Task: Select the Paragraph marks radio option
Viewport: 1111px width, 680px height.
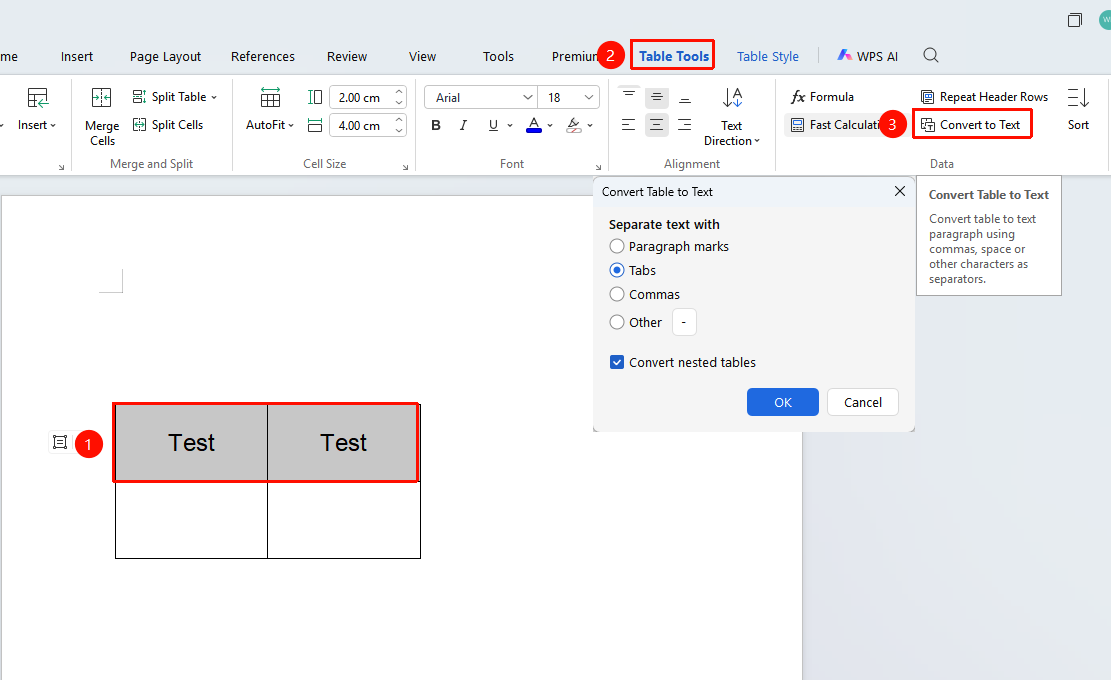Action: [x=617, y=246]
